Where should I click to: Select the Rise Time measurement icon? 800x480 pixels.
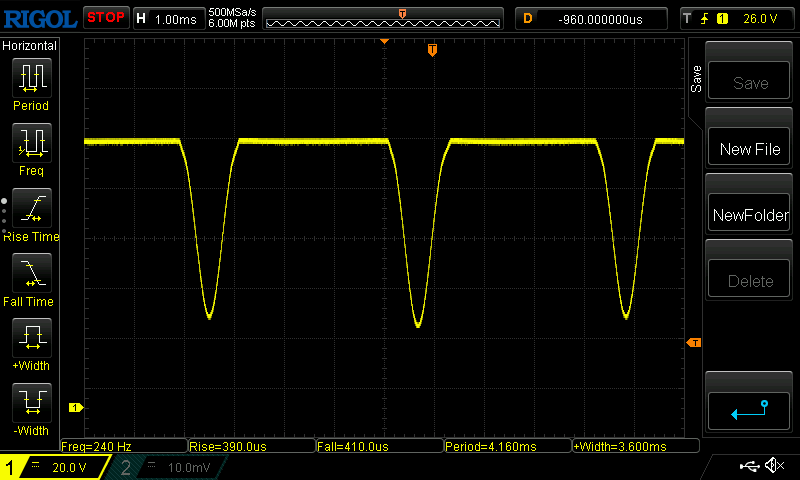[x=32, y=208]
